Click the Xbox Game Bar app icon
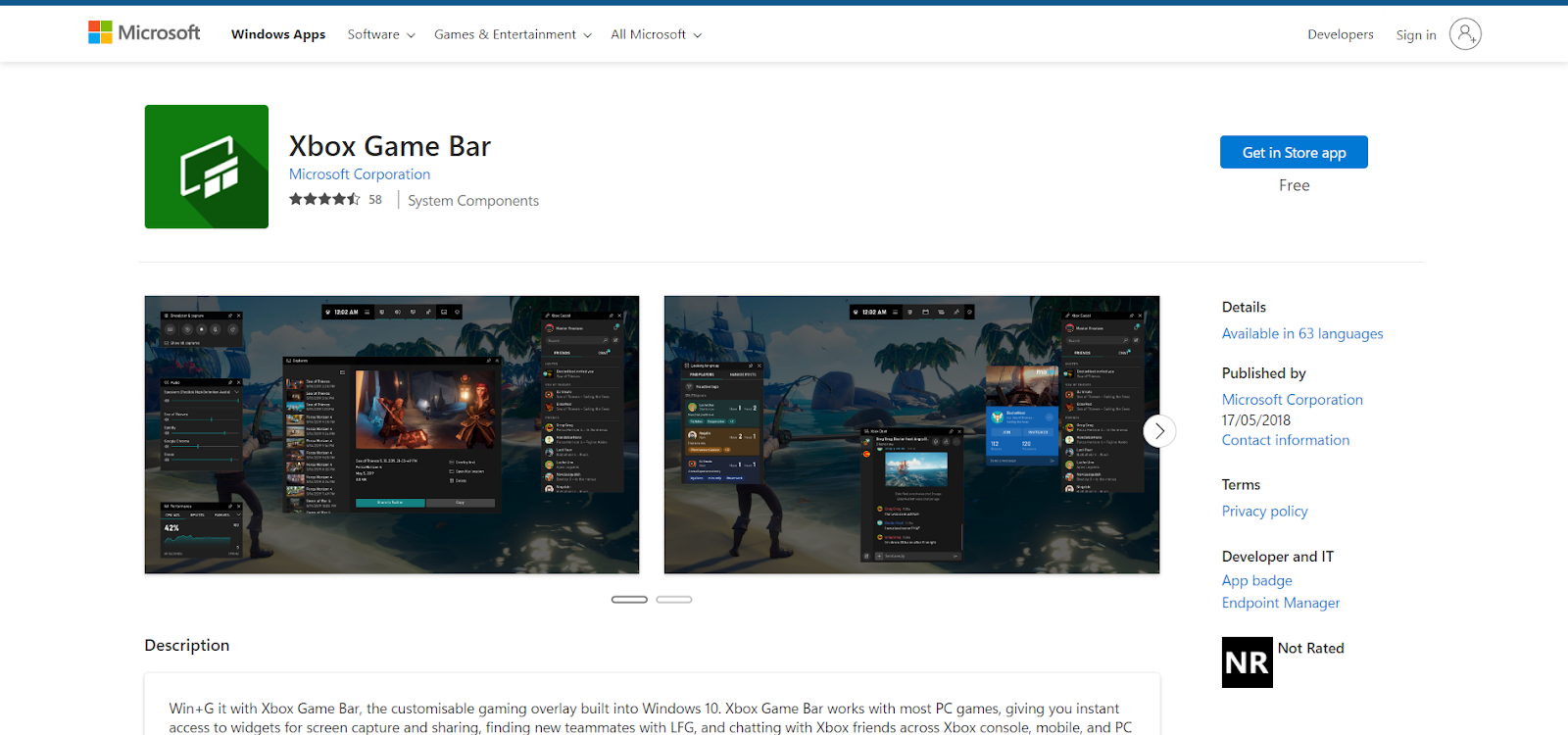The width and height of the screenshot is (1568, 735). pyautogui.click(x=207, y=167)
